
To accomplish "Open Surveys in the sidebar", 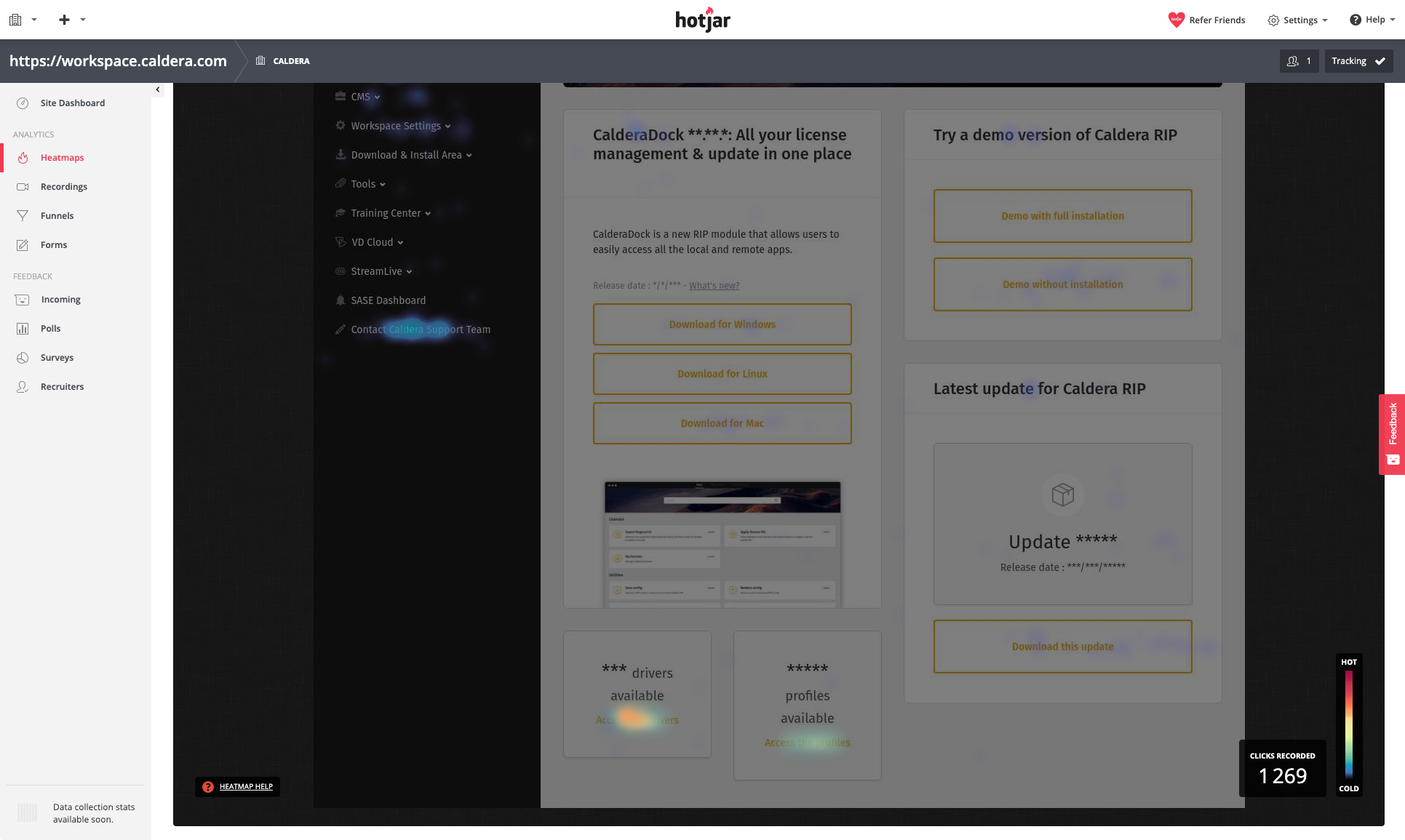I will 57,358.
